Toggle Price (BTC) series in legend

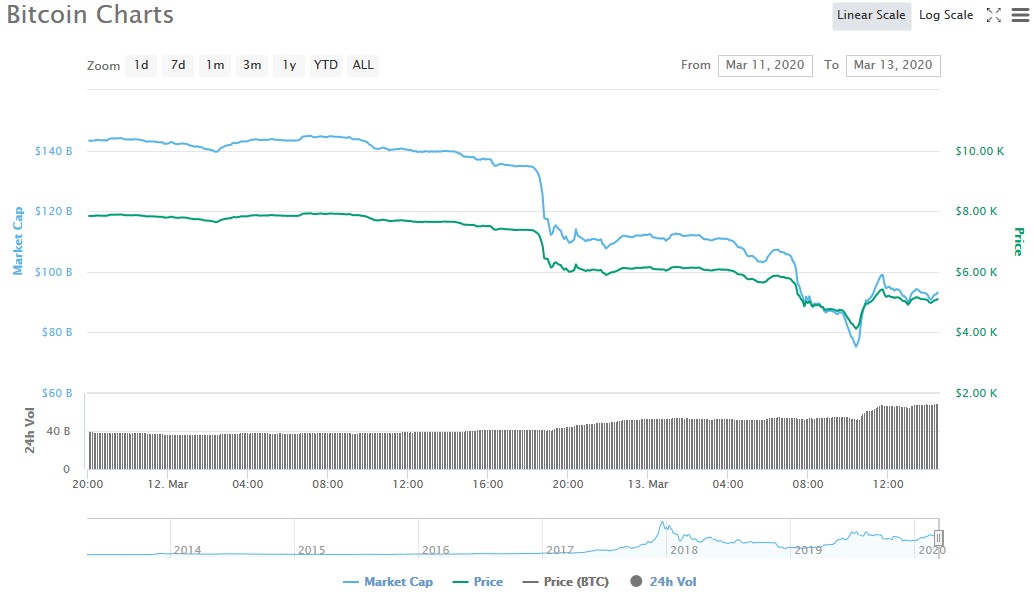[x=565, y=581]
